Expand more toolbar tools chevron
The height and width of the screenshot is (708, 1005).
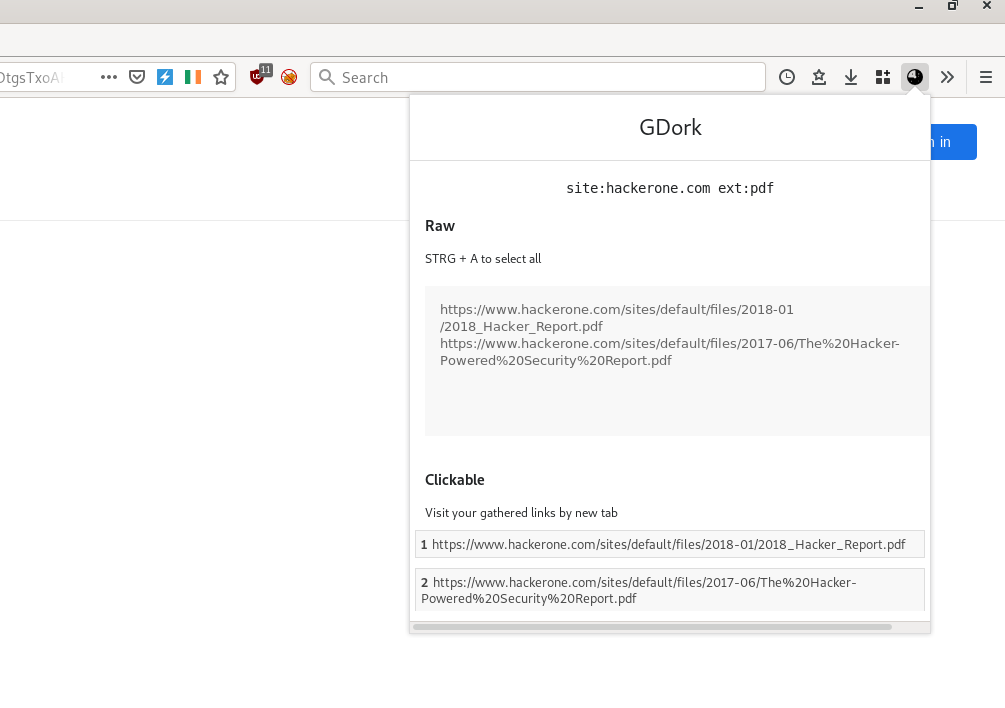click(947, 78)
